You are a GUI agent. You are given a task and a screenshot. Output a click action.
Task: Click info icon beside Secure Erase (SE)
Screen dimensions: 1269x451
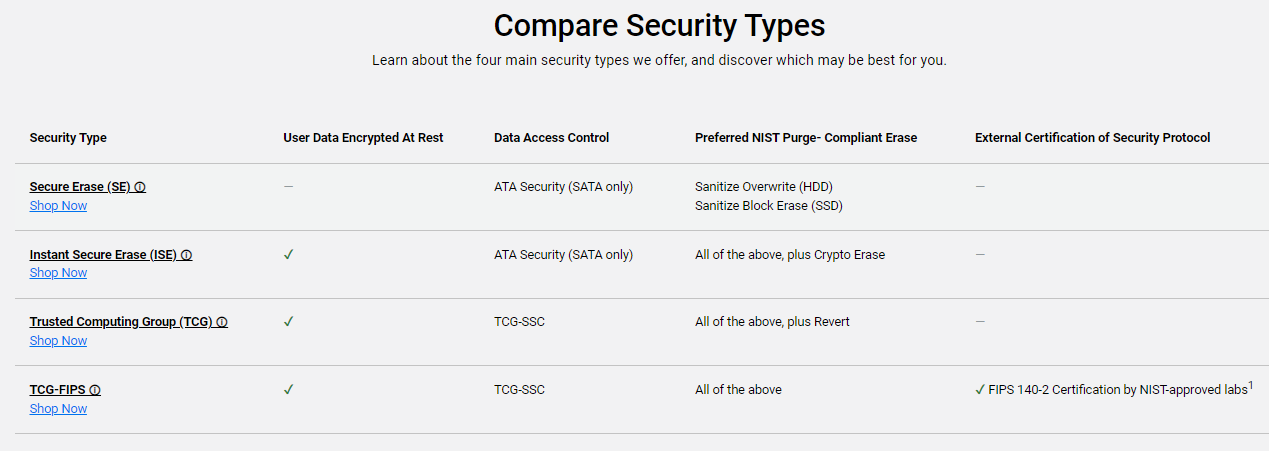coord(140,187)
